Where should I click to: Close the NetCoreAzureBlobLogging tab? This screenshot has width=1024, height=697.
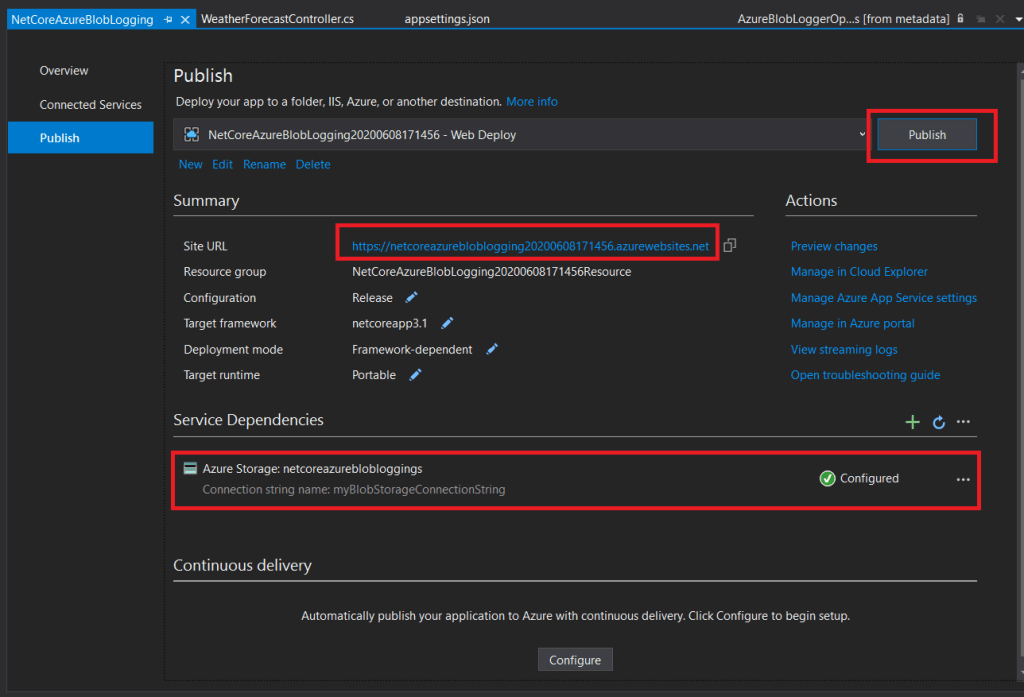(x=185, y=19)
